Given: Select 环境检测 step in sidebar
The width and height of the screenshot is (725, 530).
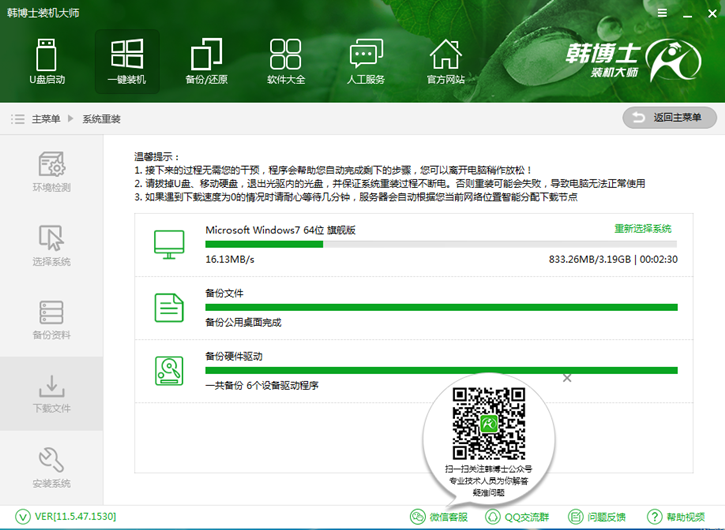Looking at the screenshot, I should coord(51,172).
